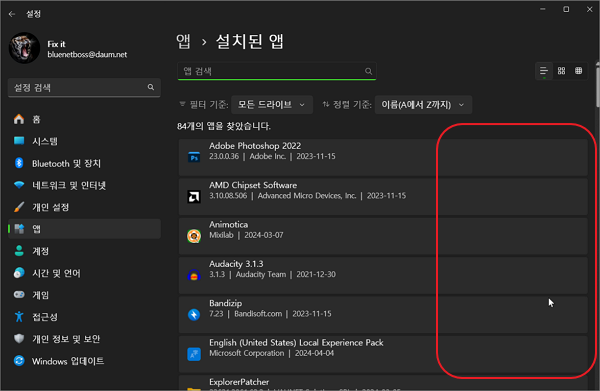Open Time and language settings

click(x=84, y=273)
